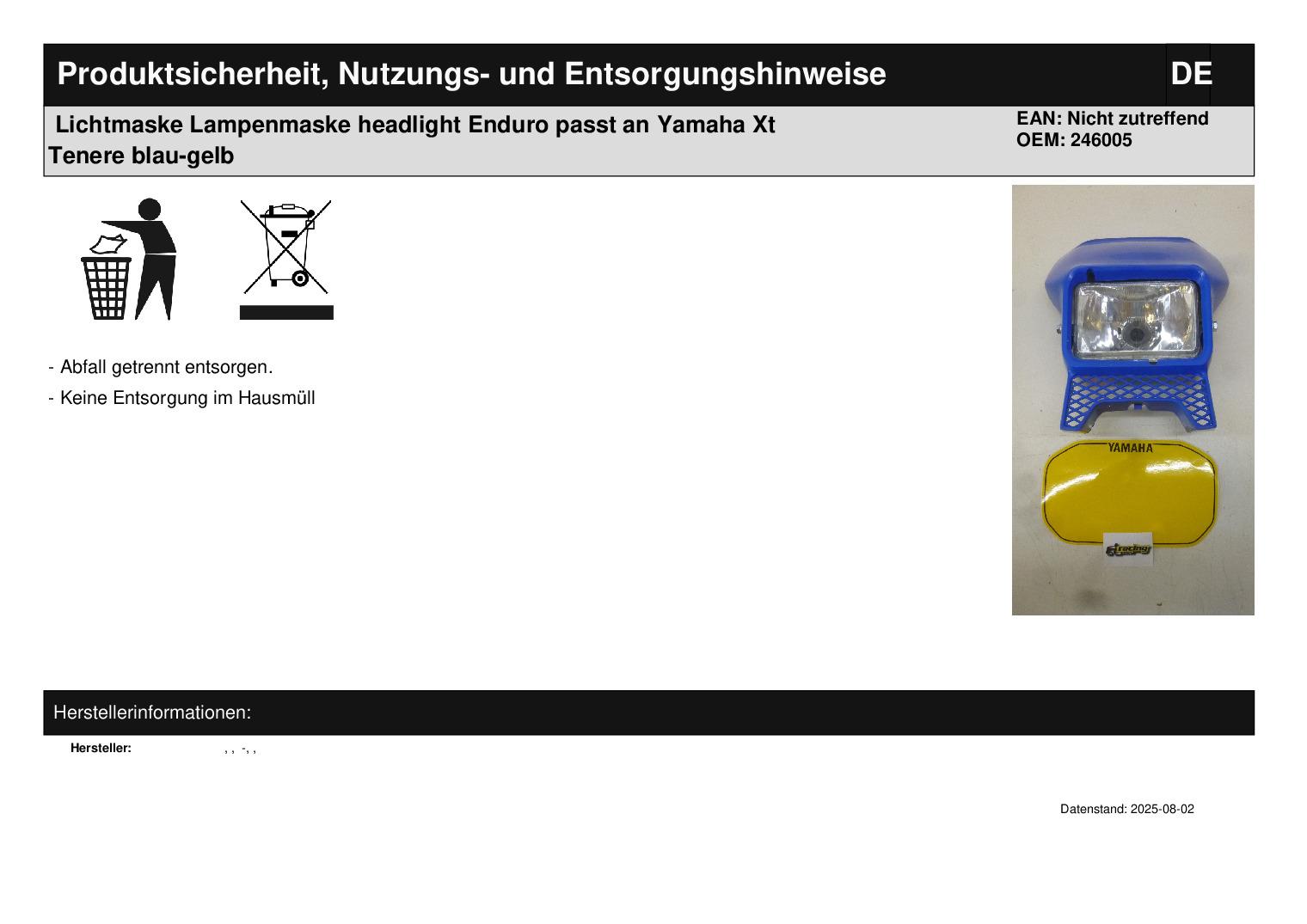Click the 'Tenere blau-gelb' text line
Viewport: 1307px width, 924px height.
coord(142,156)
